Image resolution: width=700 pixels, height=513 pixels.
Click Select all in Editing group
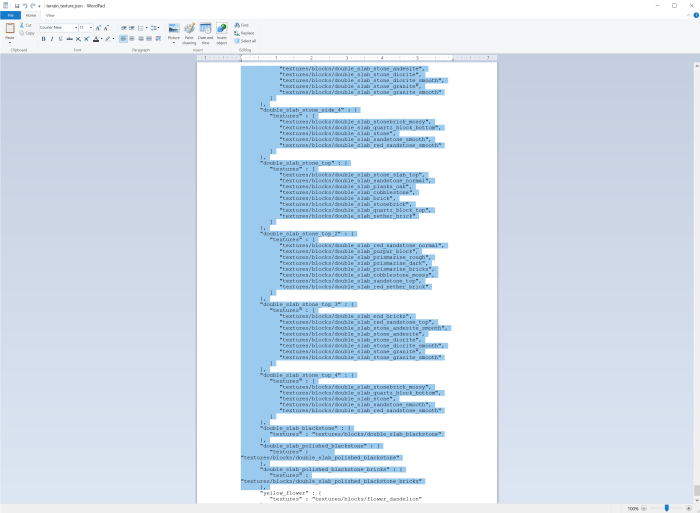click(245, 41)
